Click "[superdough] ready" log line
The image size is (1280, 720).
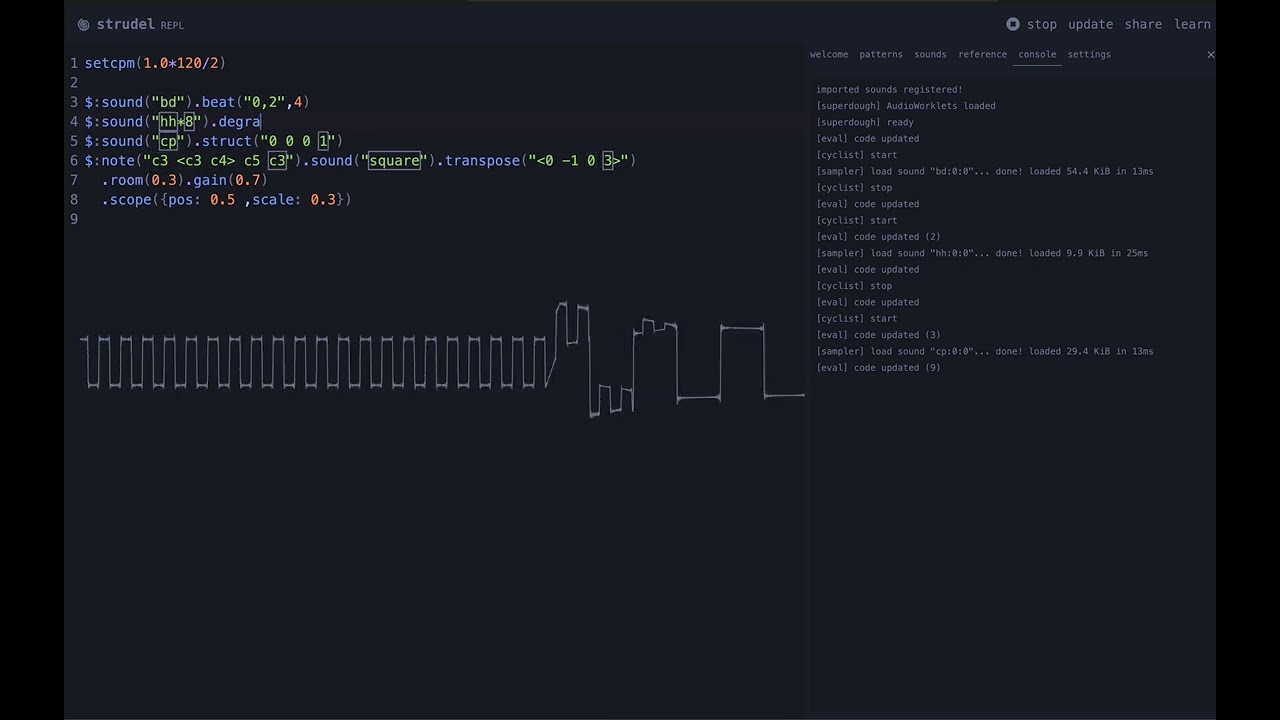[x=865, y=122]
